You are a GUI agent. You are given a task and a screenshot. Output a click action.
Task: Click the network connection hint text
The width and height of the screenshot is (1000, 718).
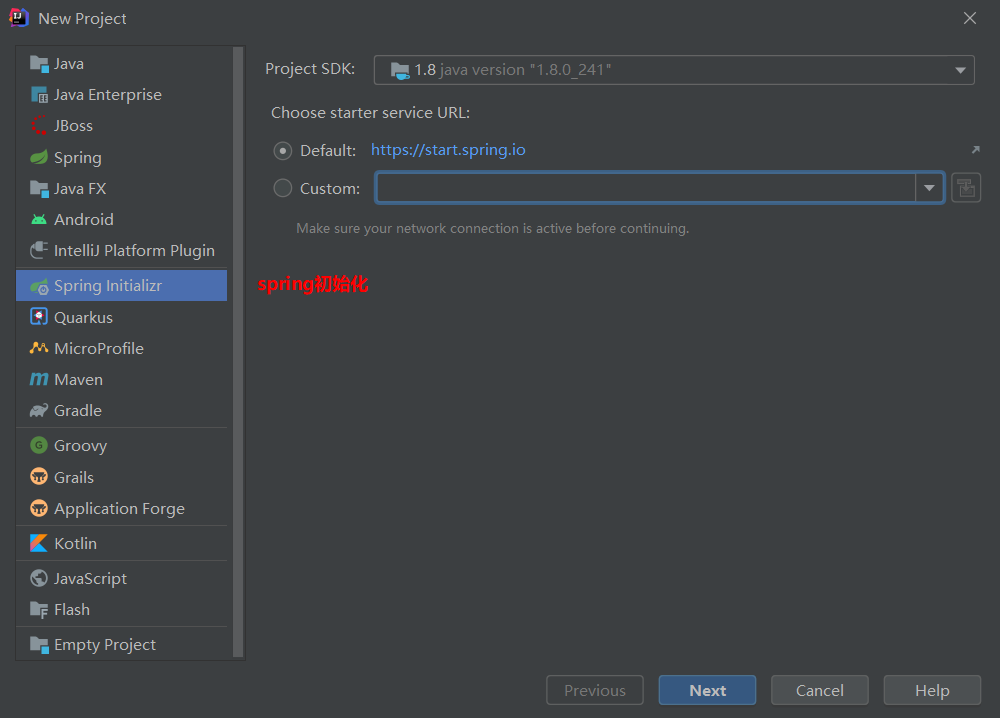click(492, 228)
